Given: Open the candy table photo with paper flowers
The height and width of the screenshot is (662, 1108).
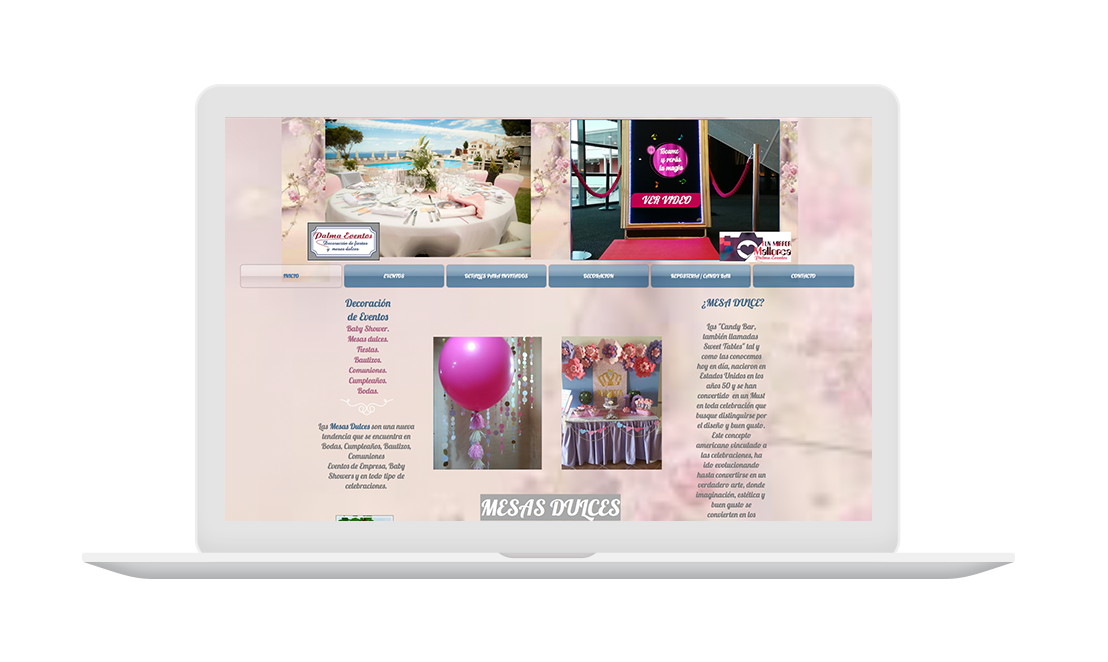Looking at the screenshot, I should coord(611,403).
